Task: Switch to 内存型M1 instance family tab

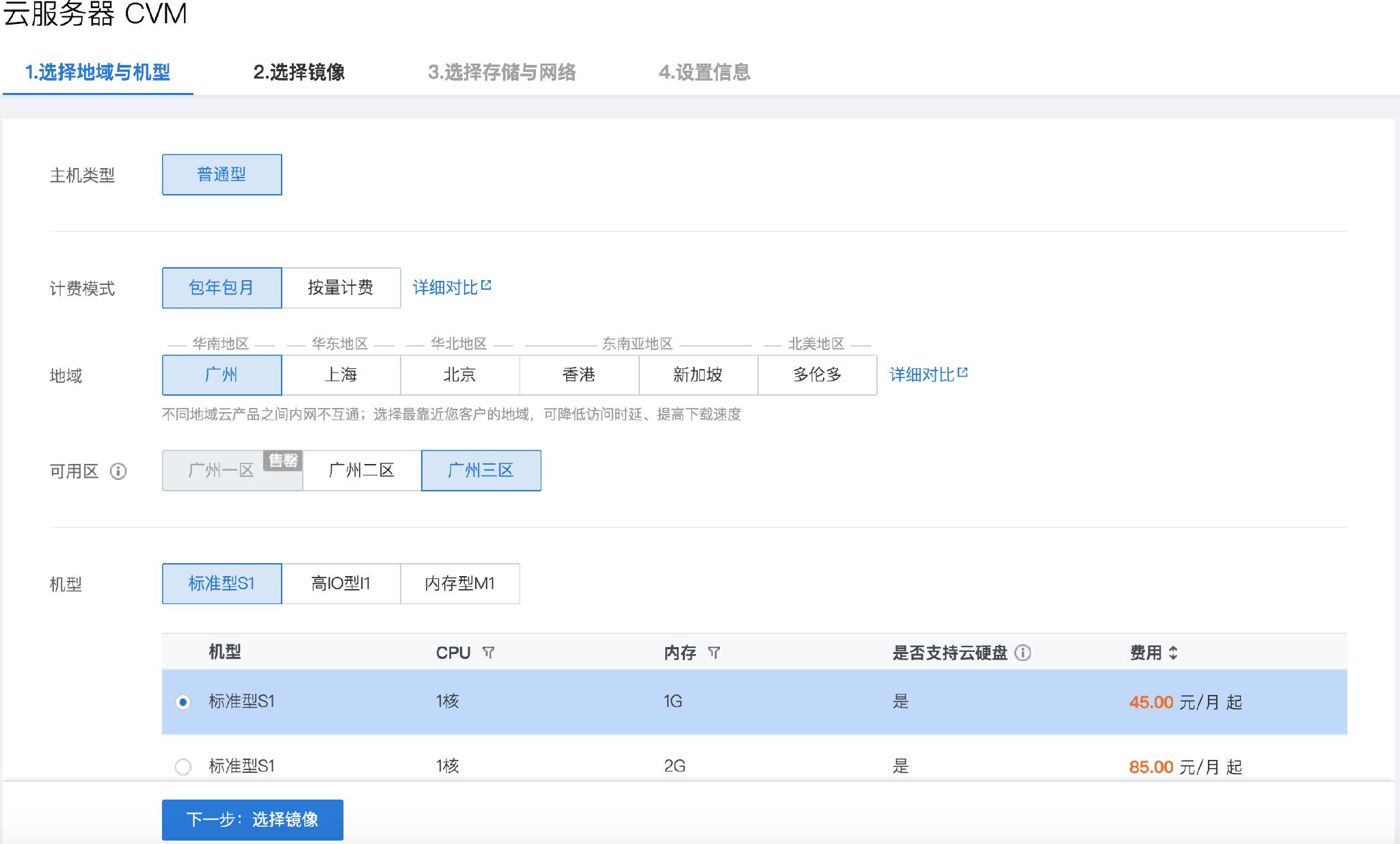Action: [459, 584]
